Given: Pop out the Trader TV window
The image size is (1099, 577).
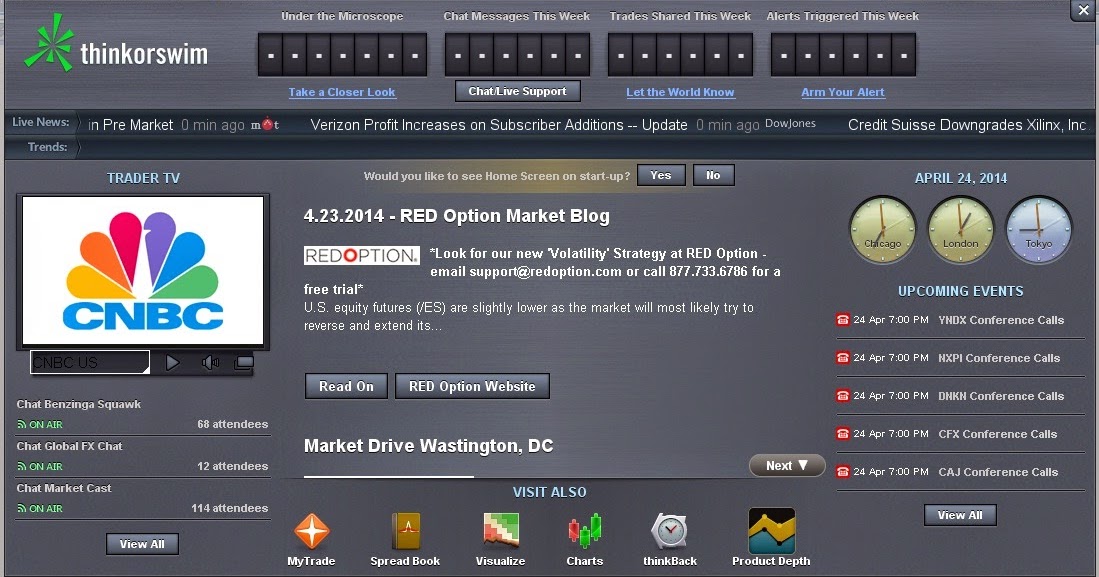Looking at the screenshot, I should point(243,362).
